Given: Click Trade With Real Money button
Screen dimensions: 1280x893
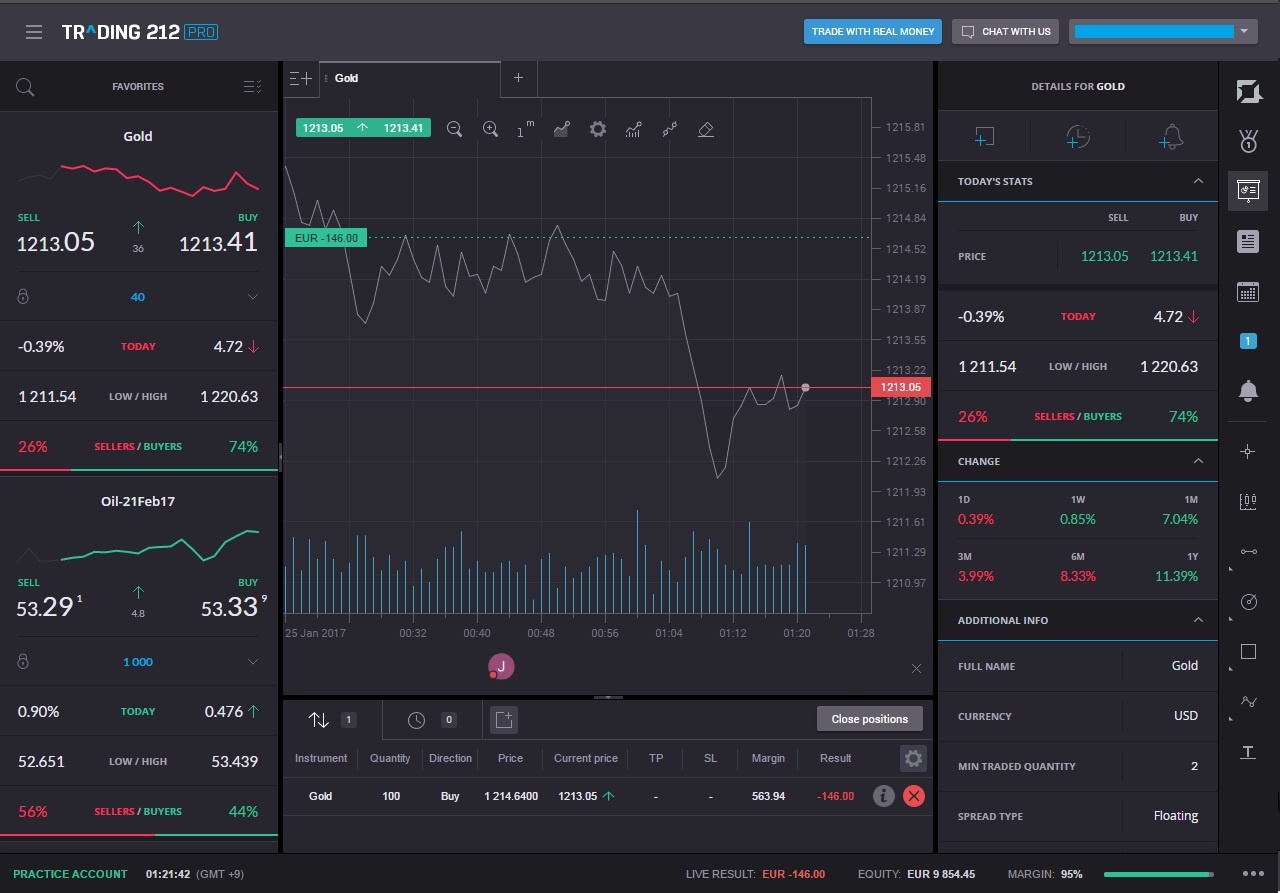Looking at the screenshot, I should [873, 32].
